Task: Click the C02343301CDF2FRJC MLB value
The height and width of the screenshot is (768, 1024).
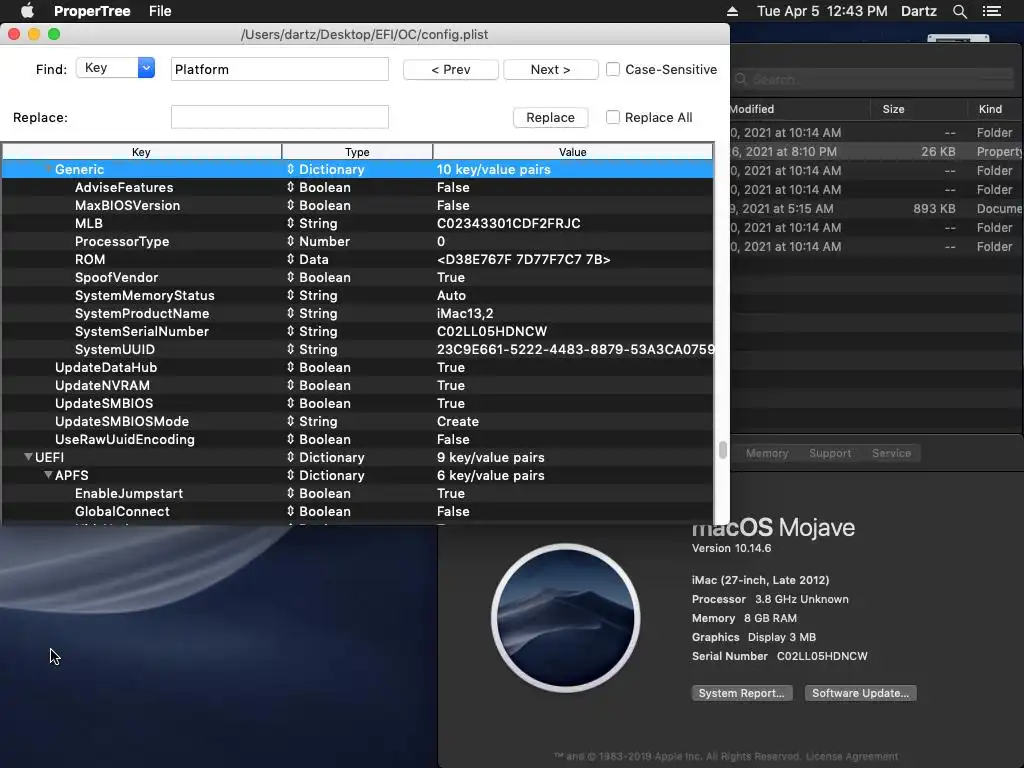Action: (x=508, y=223)
